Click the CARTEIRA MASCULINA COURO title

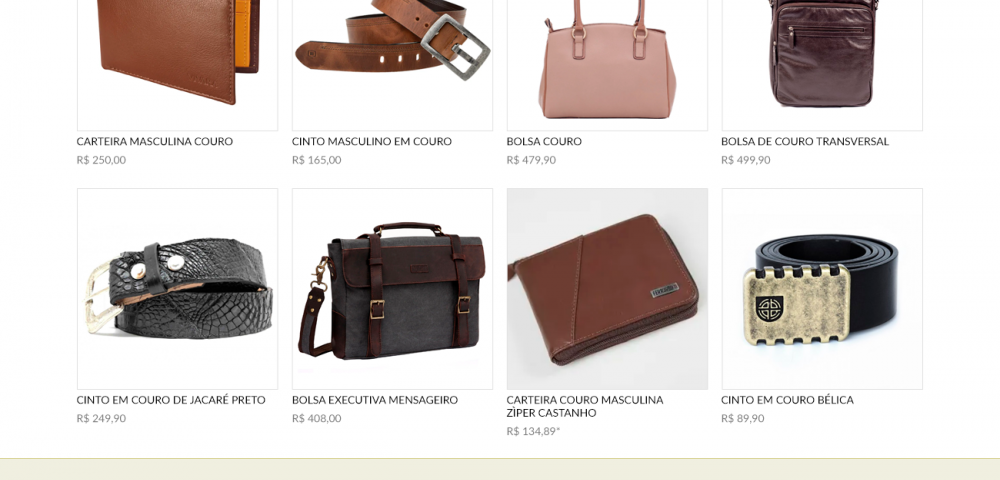click(x=155, y=142)
